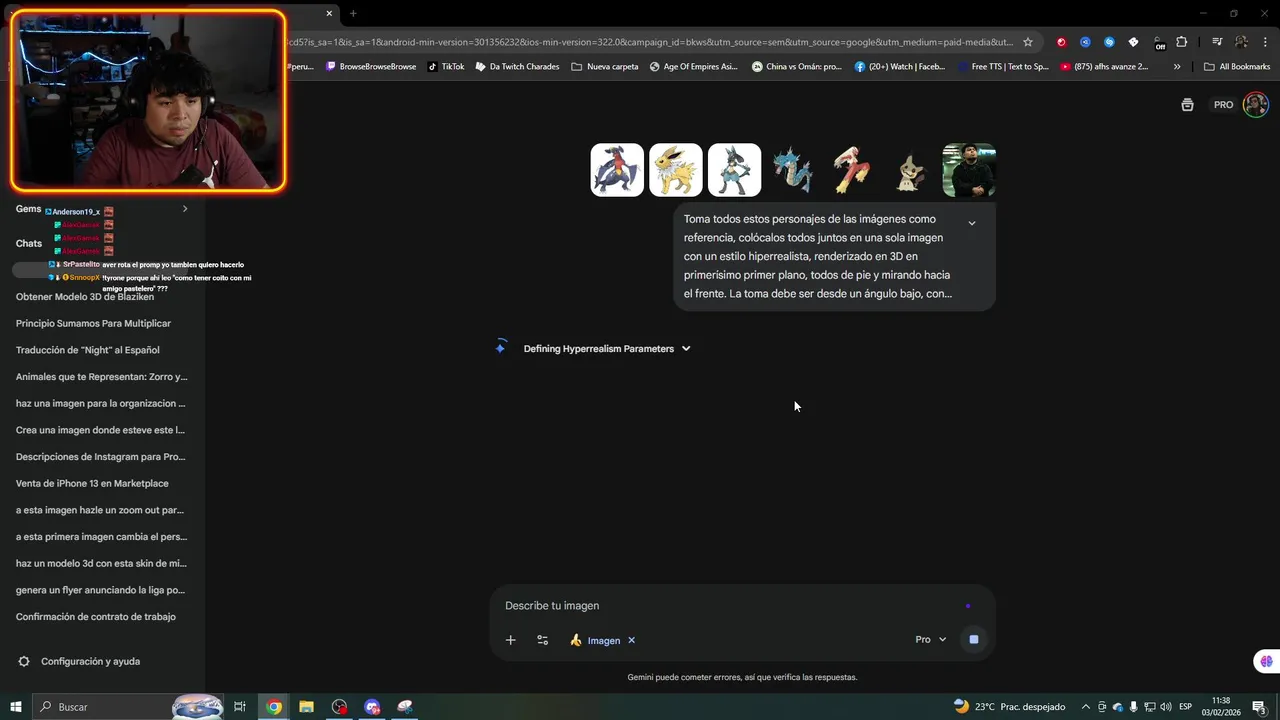
Task: Open OBS Studio from the taskbar
Action: tap(340, 707)
